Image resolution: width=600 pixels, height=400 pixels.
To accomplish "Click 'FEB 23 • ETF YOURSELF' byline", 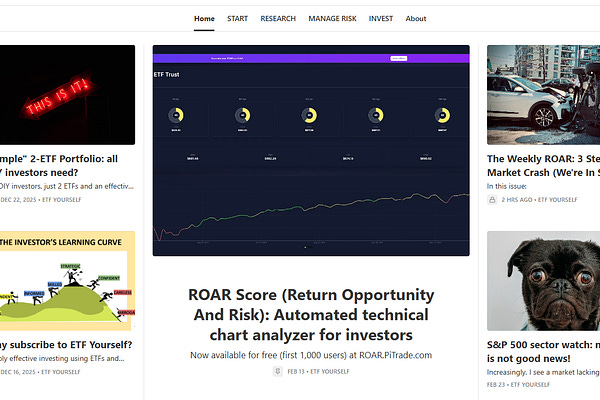I will [518, 384].
